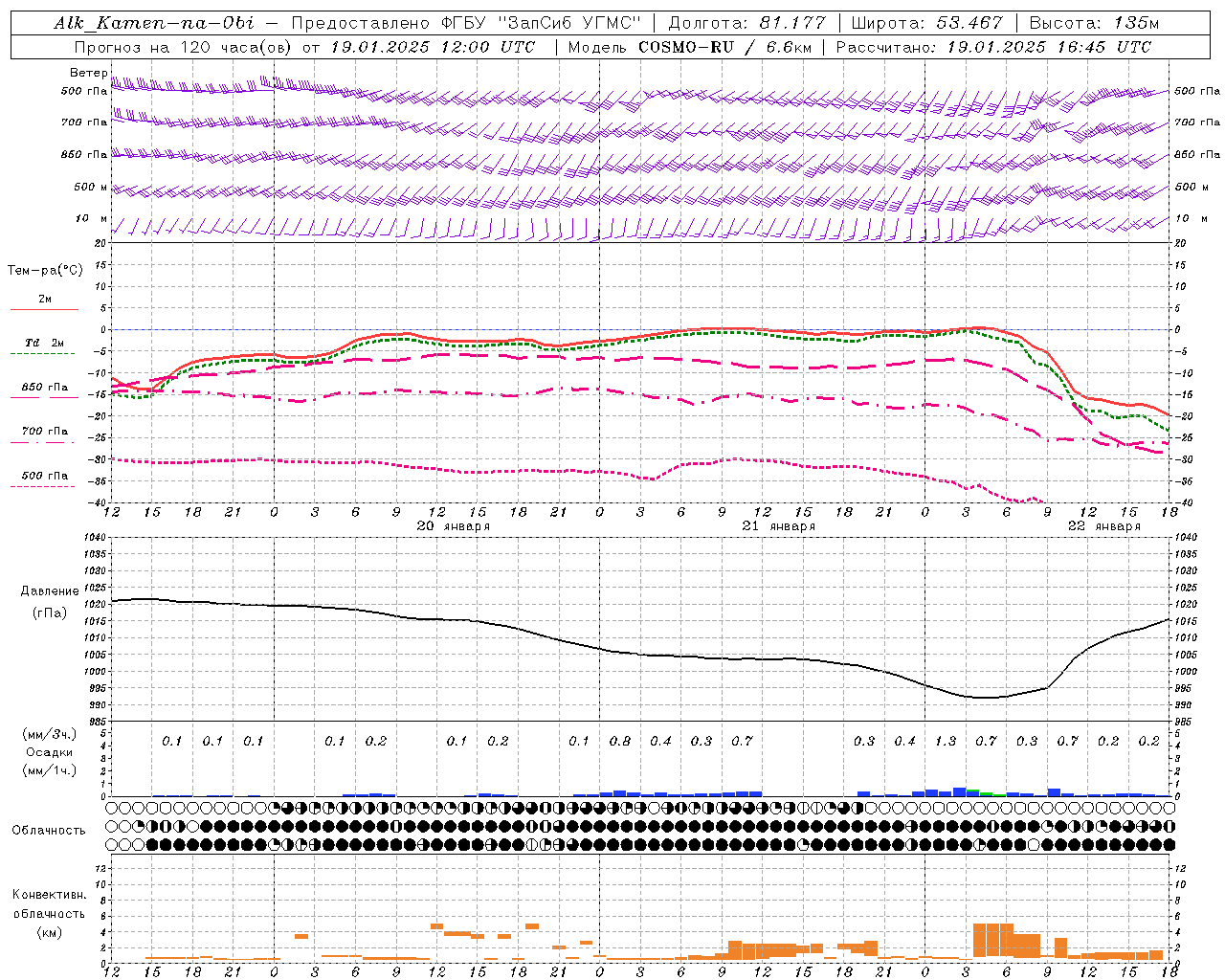The width and height of the screenshot is (1225, 980).
Task: Click the red solid 2м legend line
Action: point(44,310)
